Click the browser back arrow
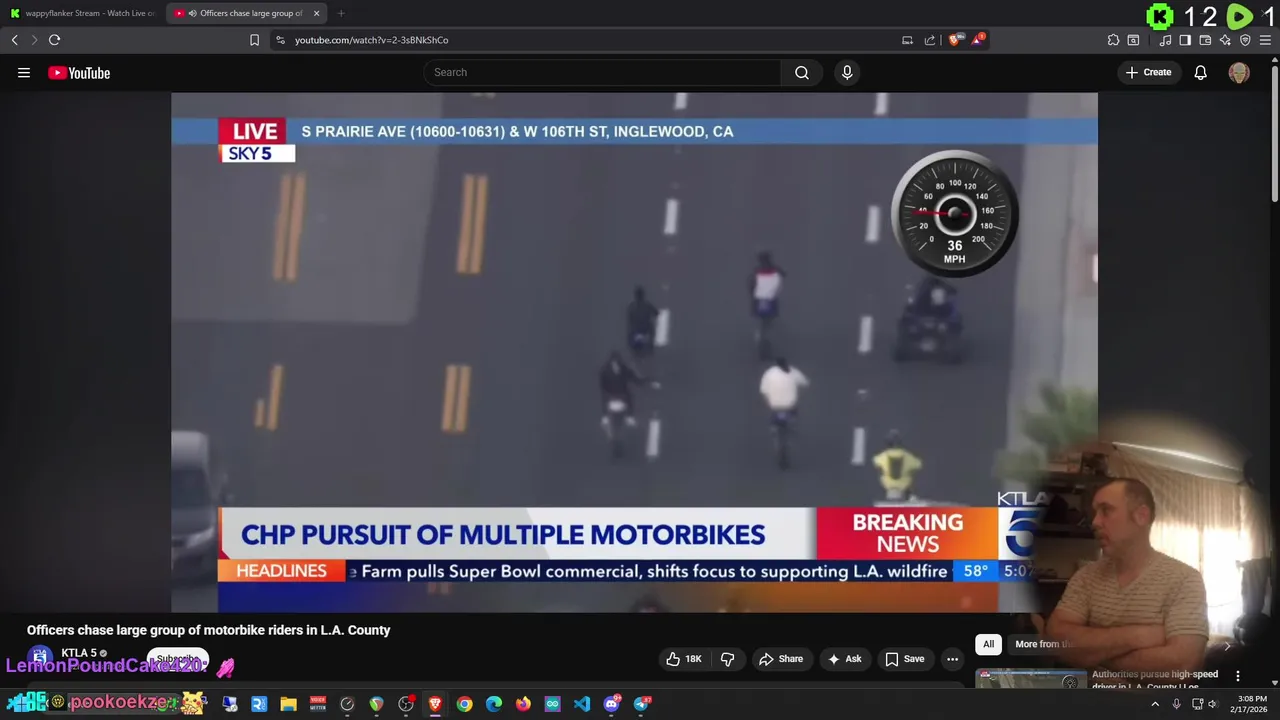 point(14,40)
